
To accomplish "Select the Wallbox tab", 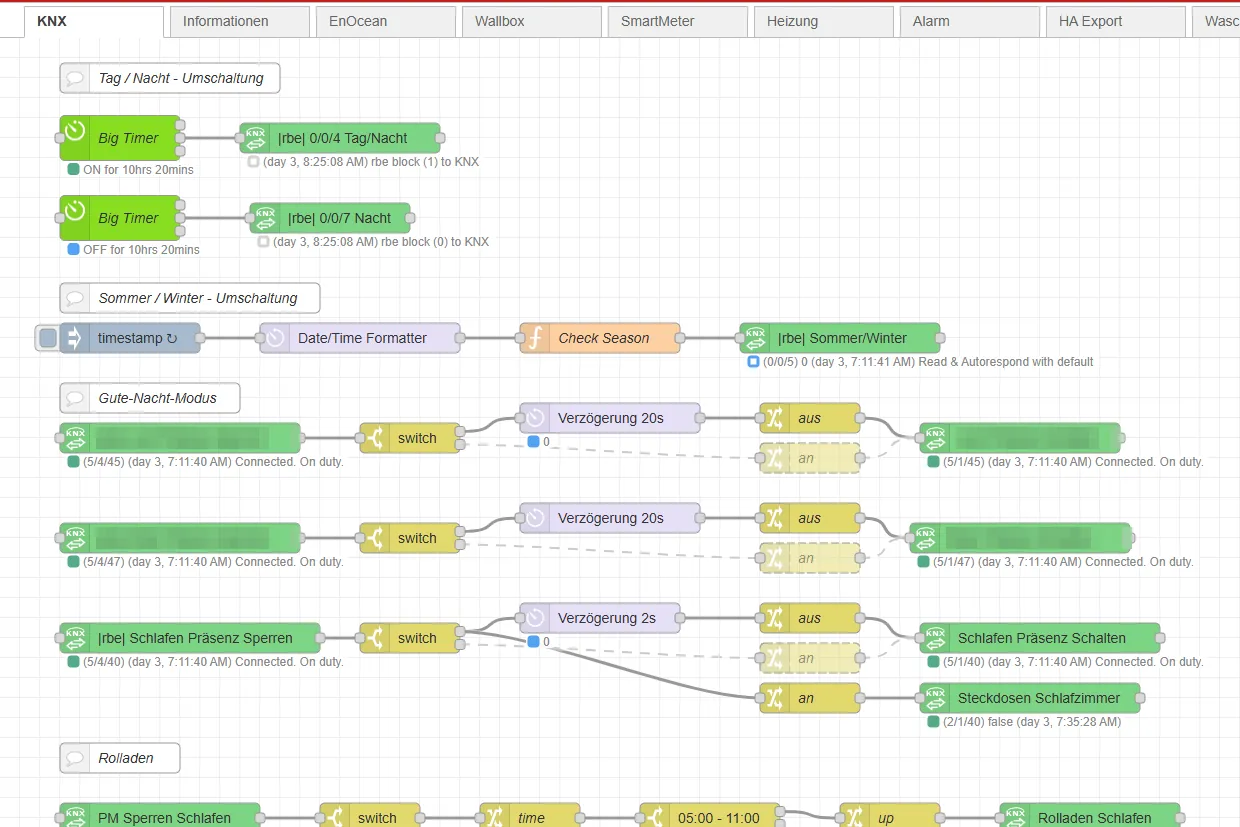I will point(531,21).
